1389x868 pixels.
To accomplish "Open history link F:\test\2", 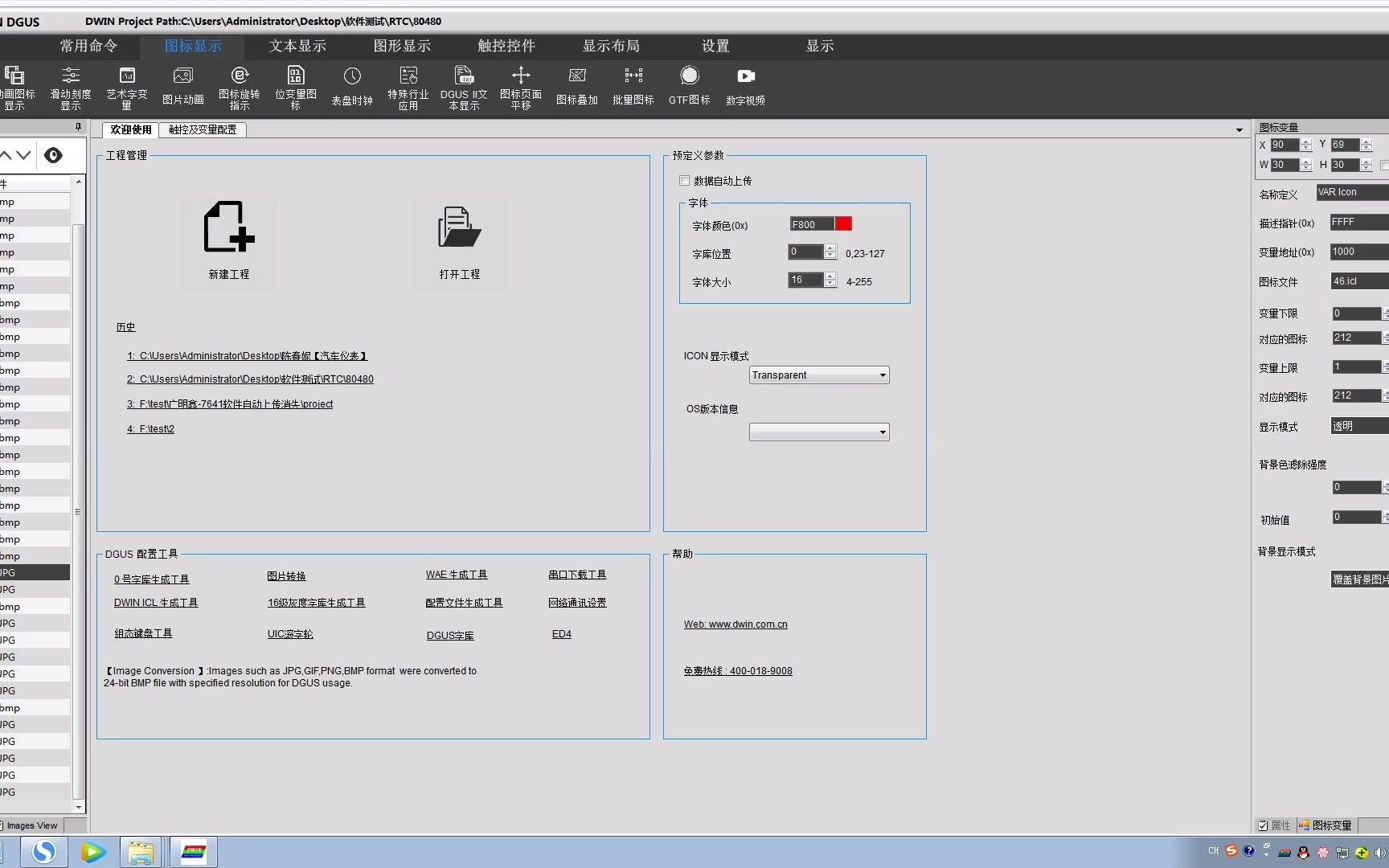I will [x=150, y=429].
